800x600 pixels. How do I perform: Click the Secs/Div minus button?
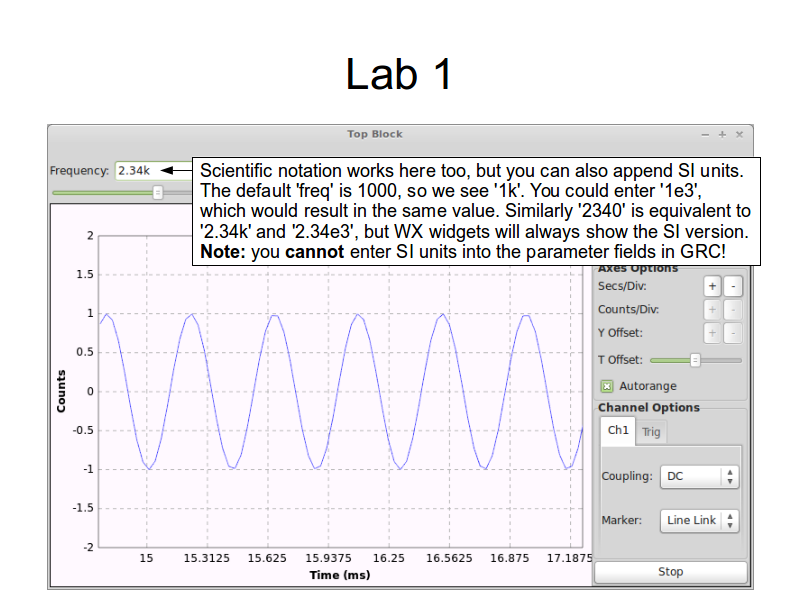point(733,286)
